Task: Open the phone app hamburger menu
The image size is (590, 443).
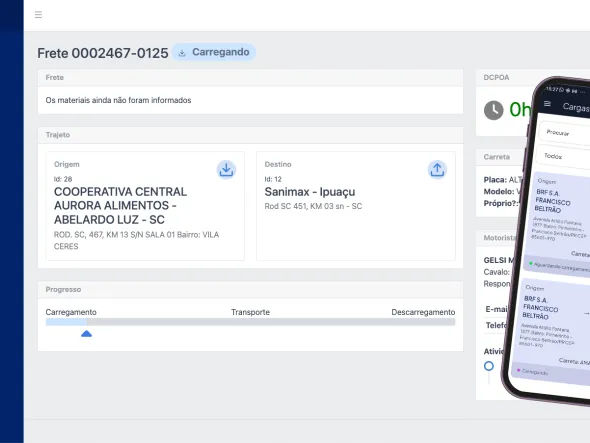Action: 547,104
